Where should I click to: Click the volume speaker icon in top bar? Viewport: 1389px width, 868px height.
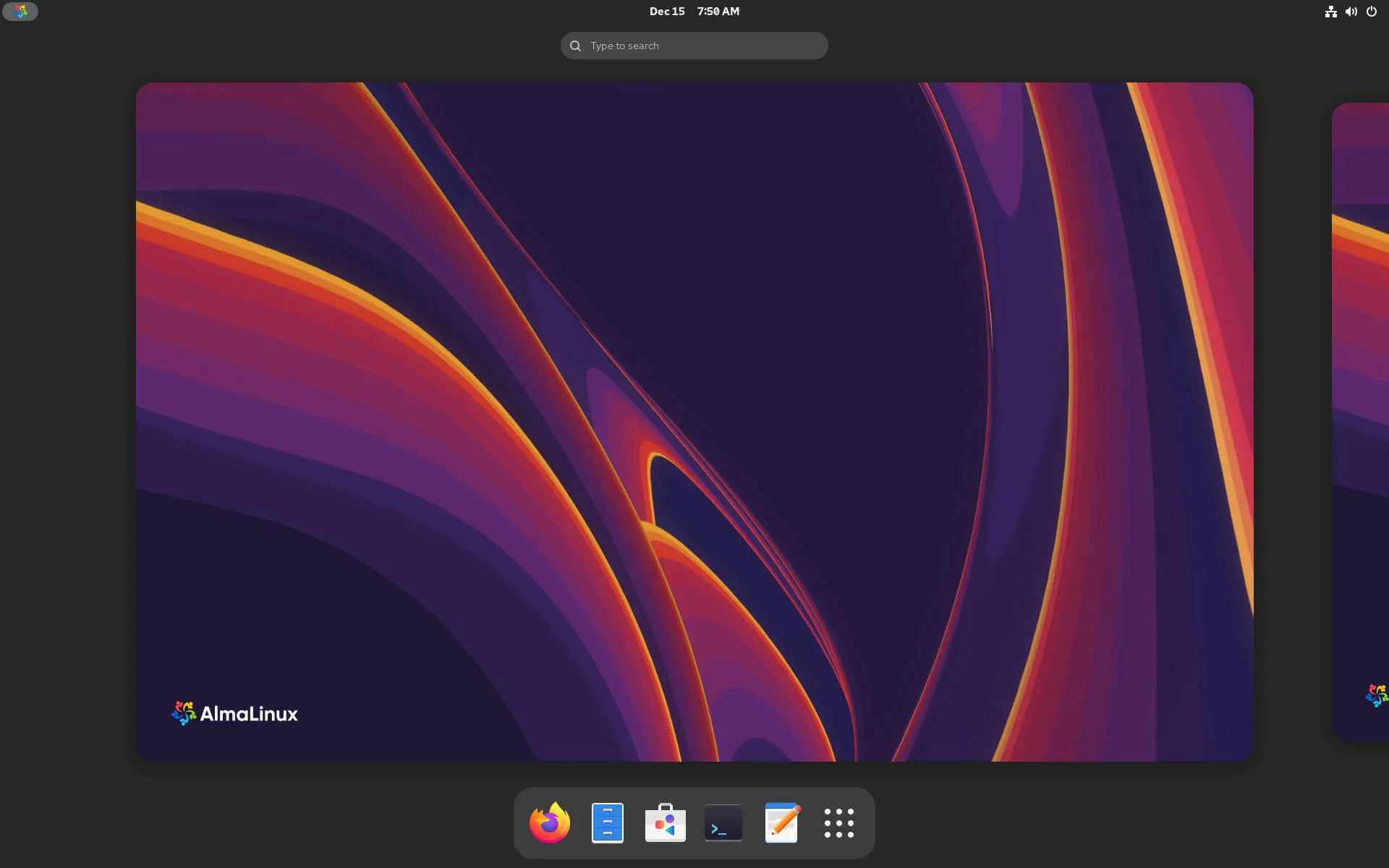[1351, 12]
